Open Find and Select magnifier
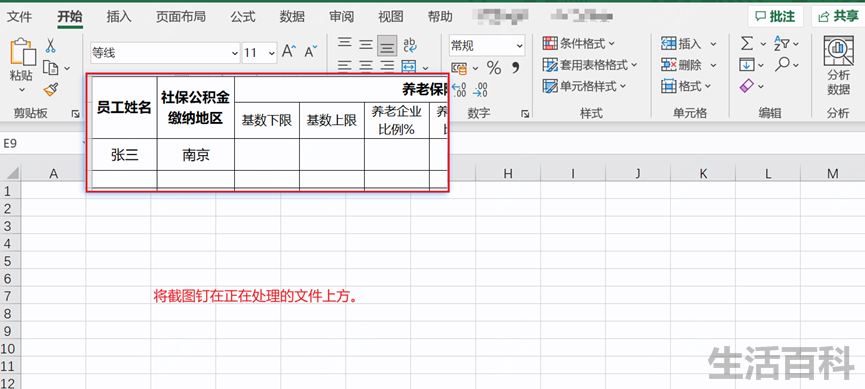Screen dimensions: 865x389 click(x=782, y=64)
